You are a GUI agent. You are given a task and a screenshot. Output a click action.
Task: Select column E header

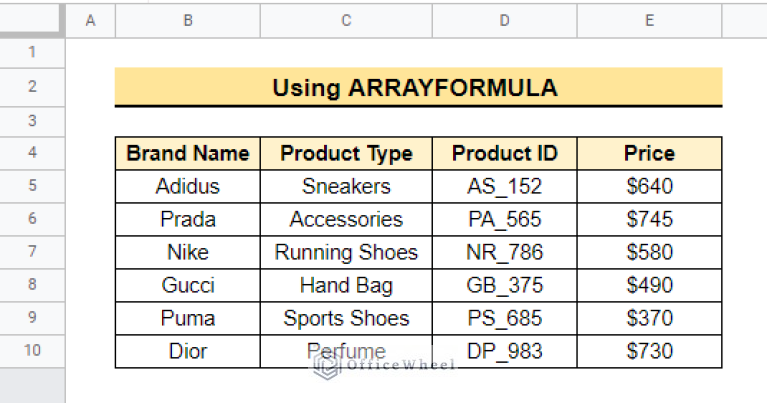tap(649, 21)
